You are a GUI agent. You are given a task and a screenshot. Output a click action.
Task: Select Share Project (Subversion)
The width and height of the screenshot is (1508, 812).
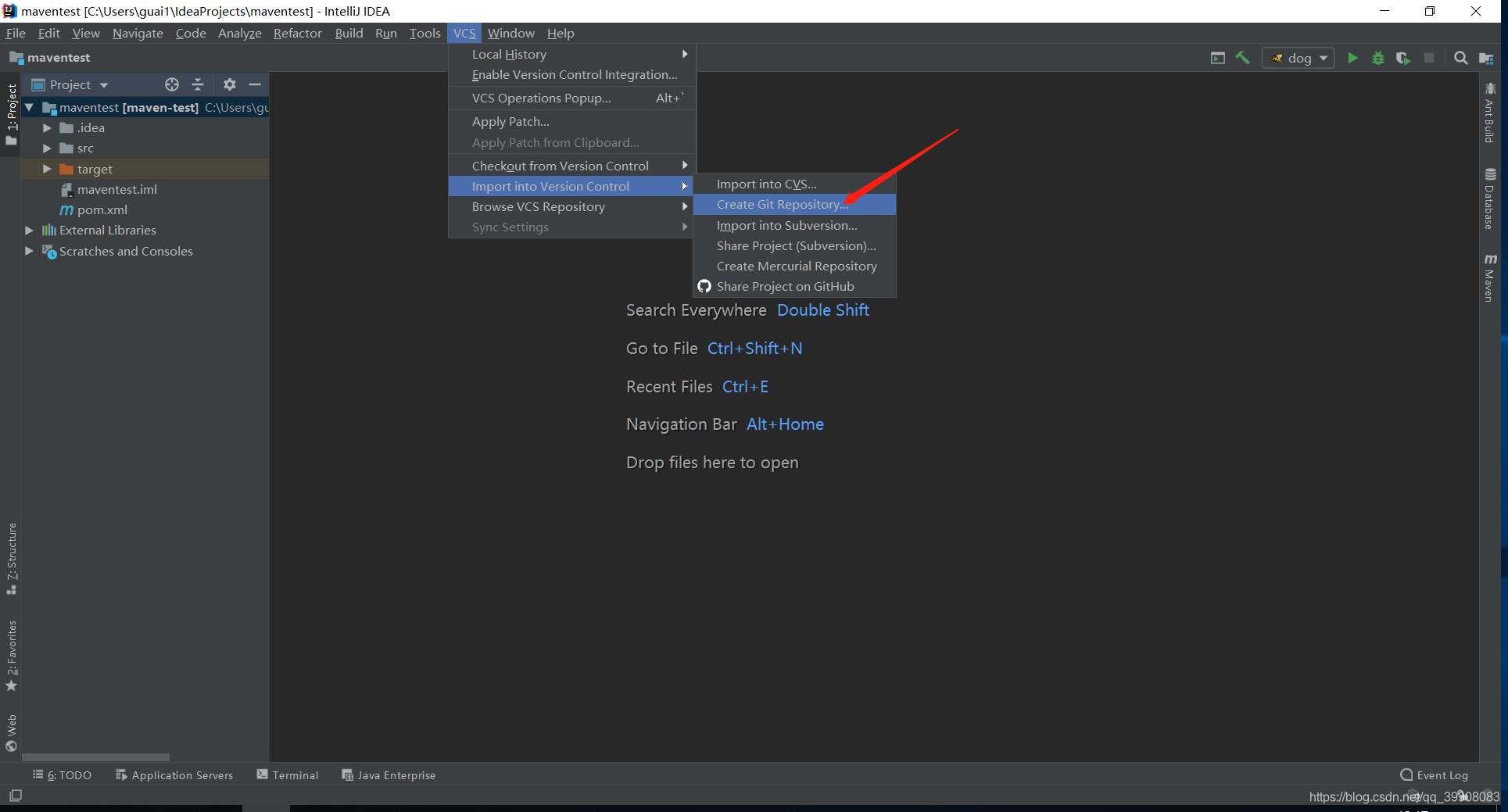point(794,245)
